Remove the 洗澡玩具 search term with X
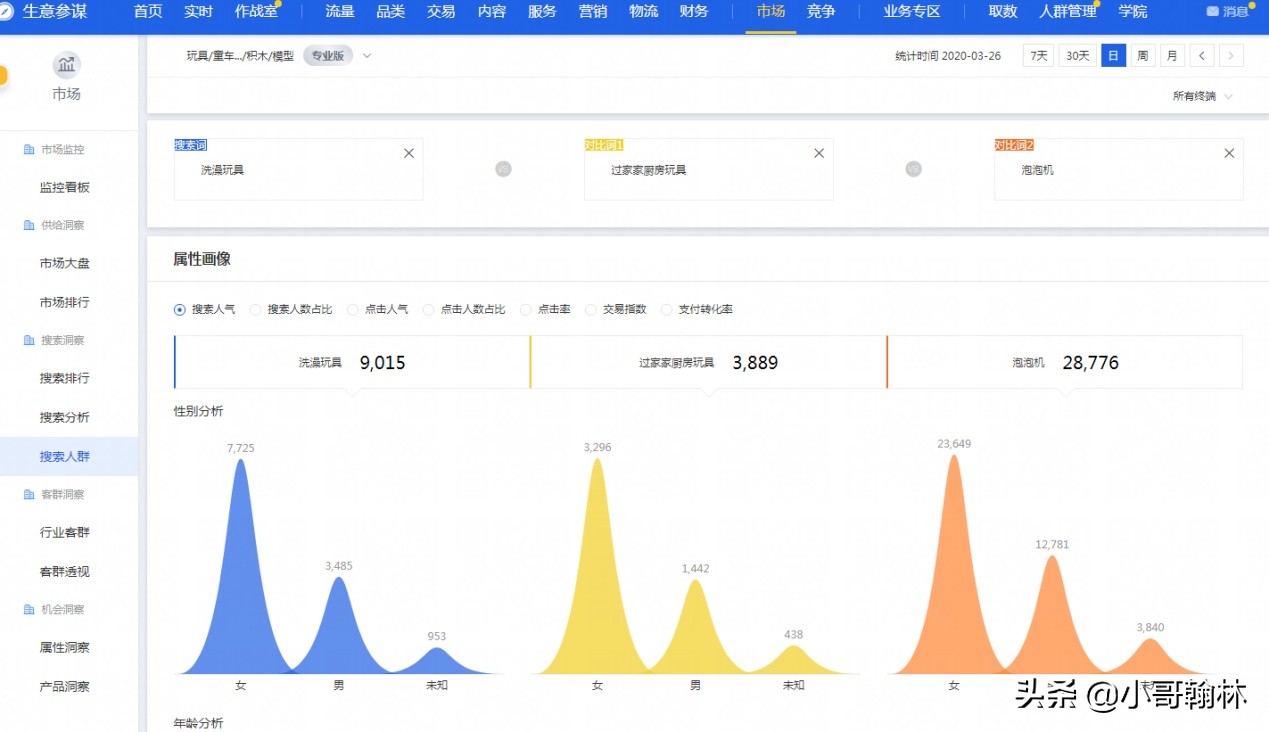This screenshot has width=1269, height=732. (409, 153)
